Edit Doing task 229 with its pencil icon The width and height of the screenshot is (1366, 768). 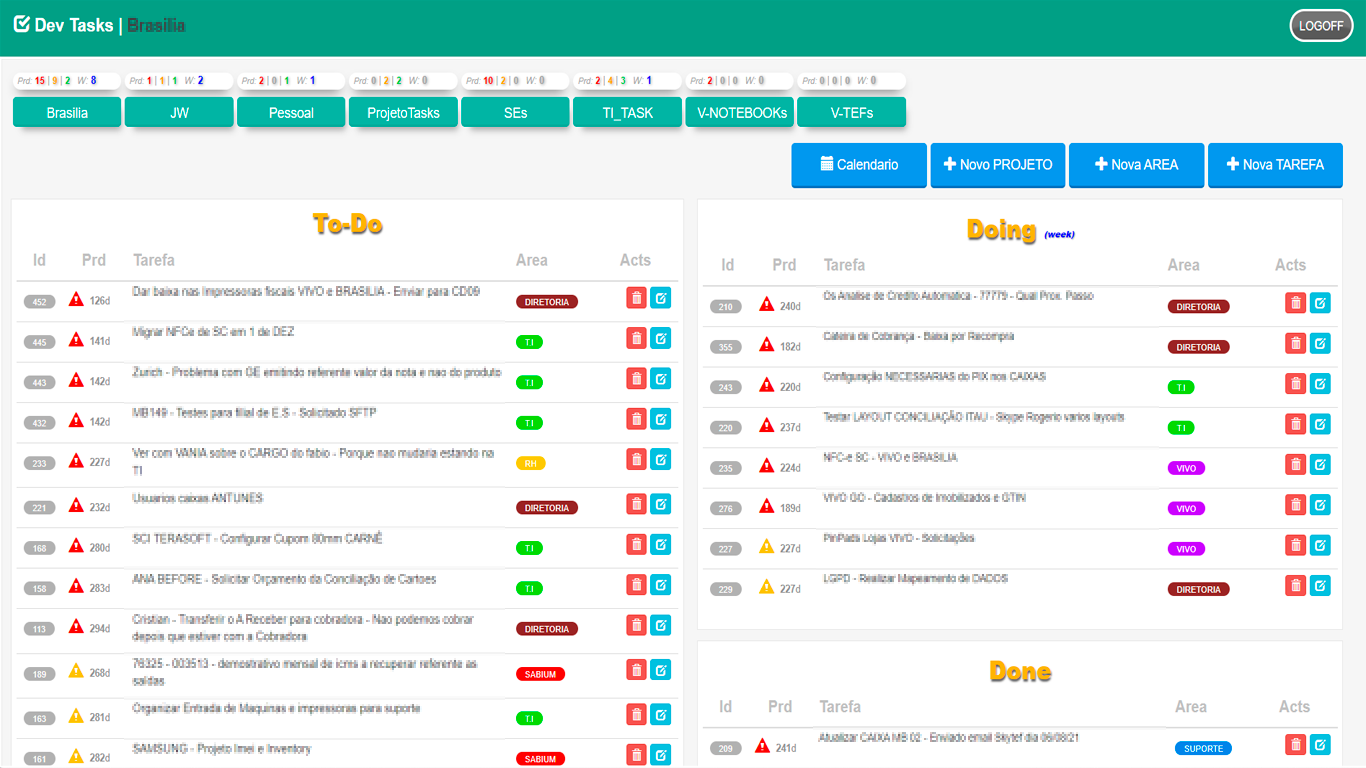point(1320,585)
